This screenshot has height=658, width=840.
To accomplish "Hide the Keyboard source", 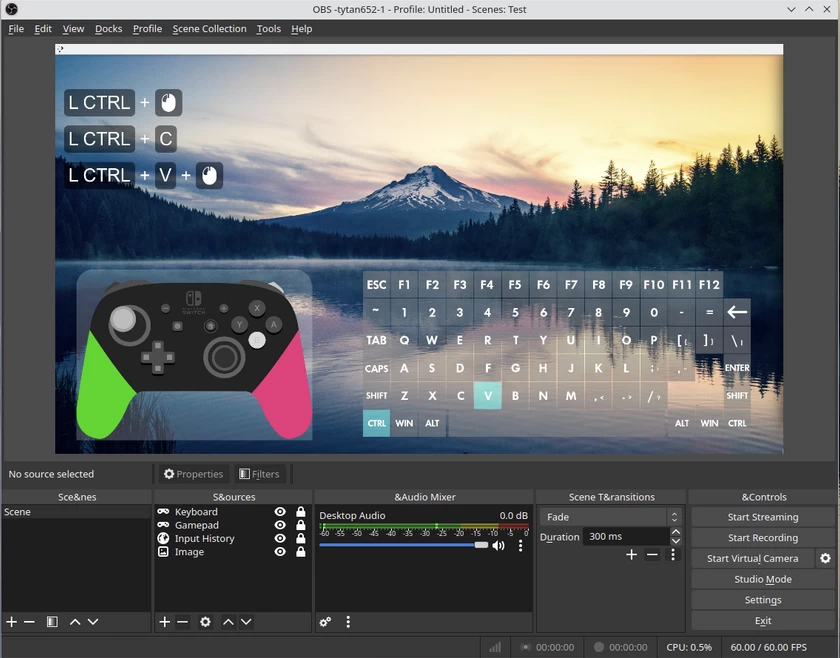I will point(280,512).
